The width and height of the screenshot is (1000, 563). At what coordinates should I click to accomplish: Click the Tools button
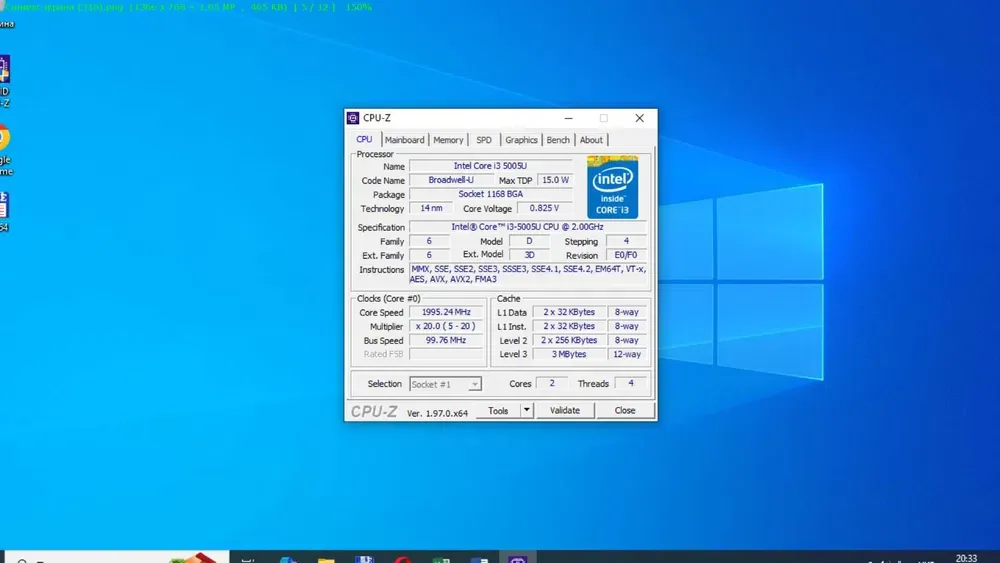[x=498, y=411]
